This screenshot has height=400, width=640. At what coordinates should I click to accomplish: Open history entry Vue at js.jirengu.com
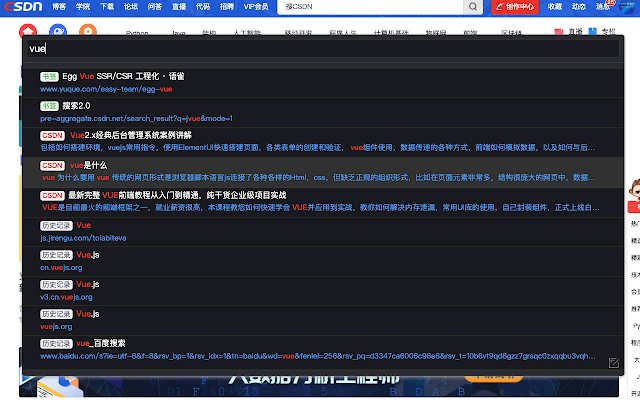click(x=323, y=231)
